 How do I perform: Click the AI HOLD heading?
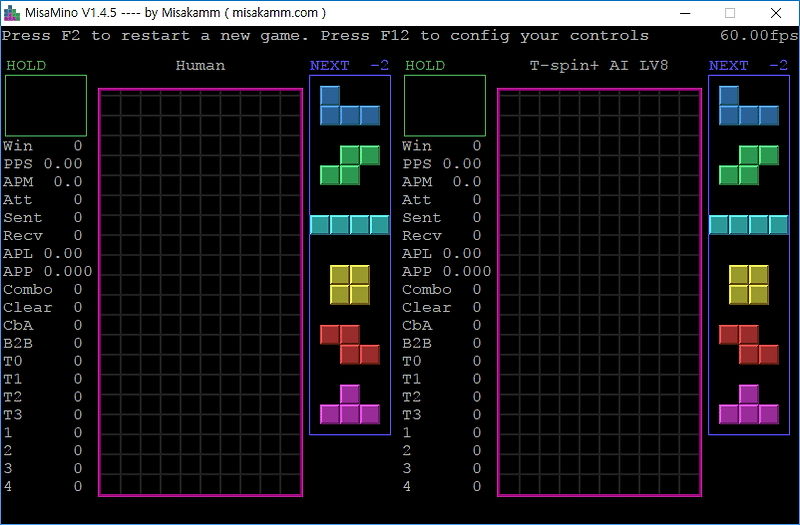click(x=425, y=66)
